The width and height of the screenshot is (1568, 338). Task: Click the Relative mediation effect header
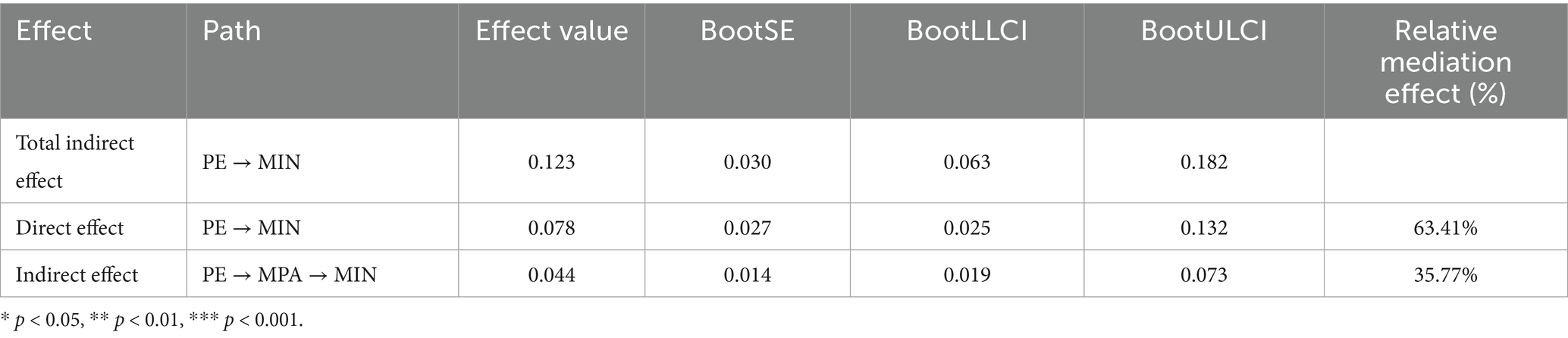point(1445,61)
